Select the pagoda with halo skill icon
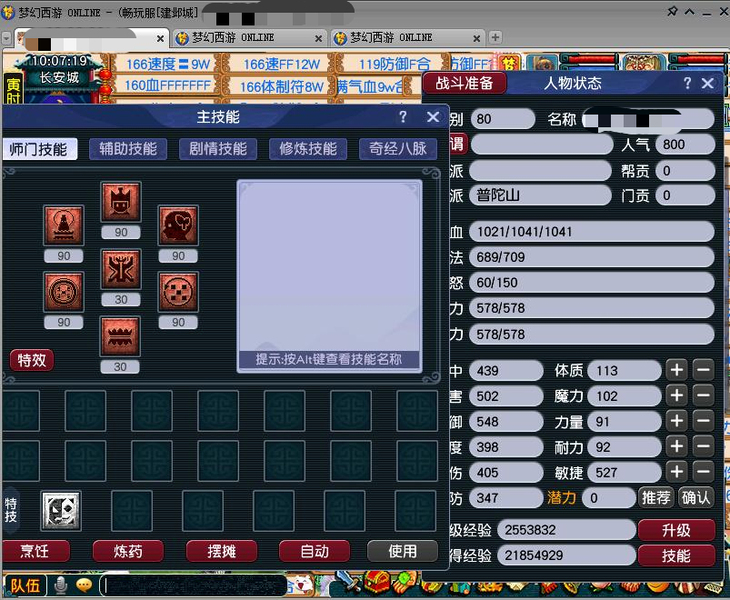Viewport: 730px width, 600px height. coord(64,225)
